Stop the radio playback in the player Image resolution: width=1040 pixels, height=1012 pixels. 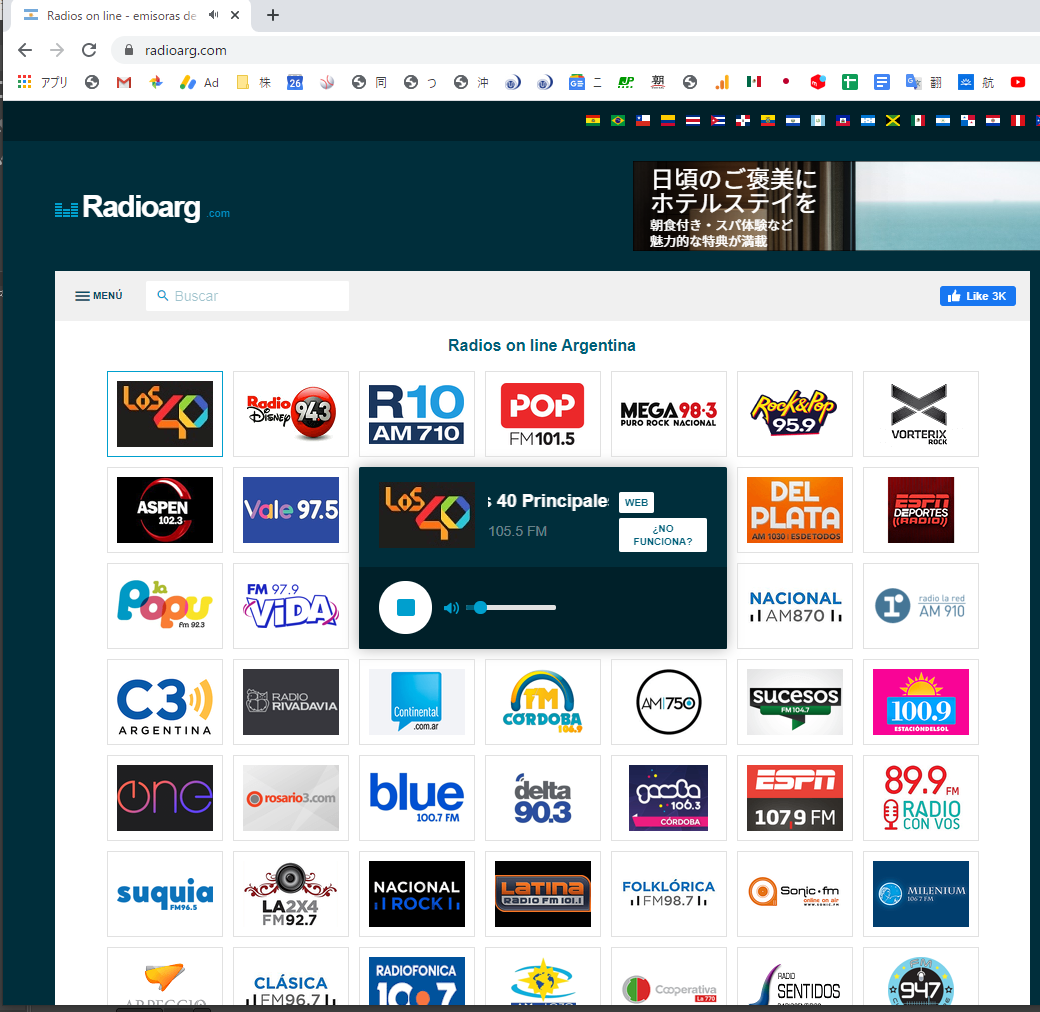[405, 607]
